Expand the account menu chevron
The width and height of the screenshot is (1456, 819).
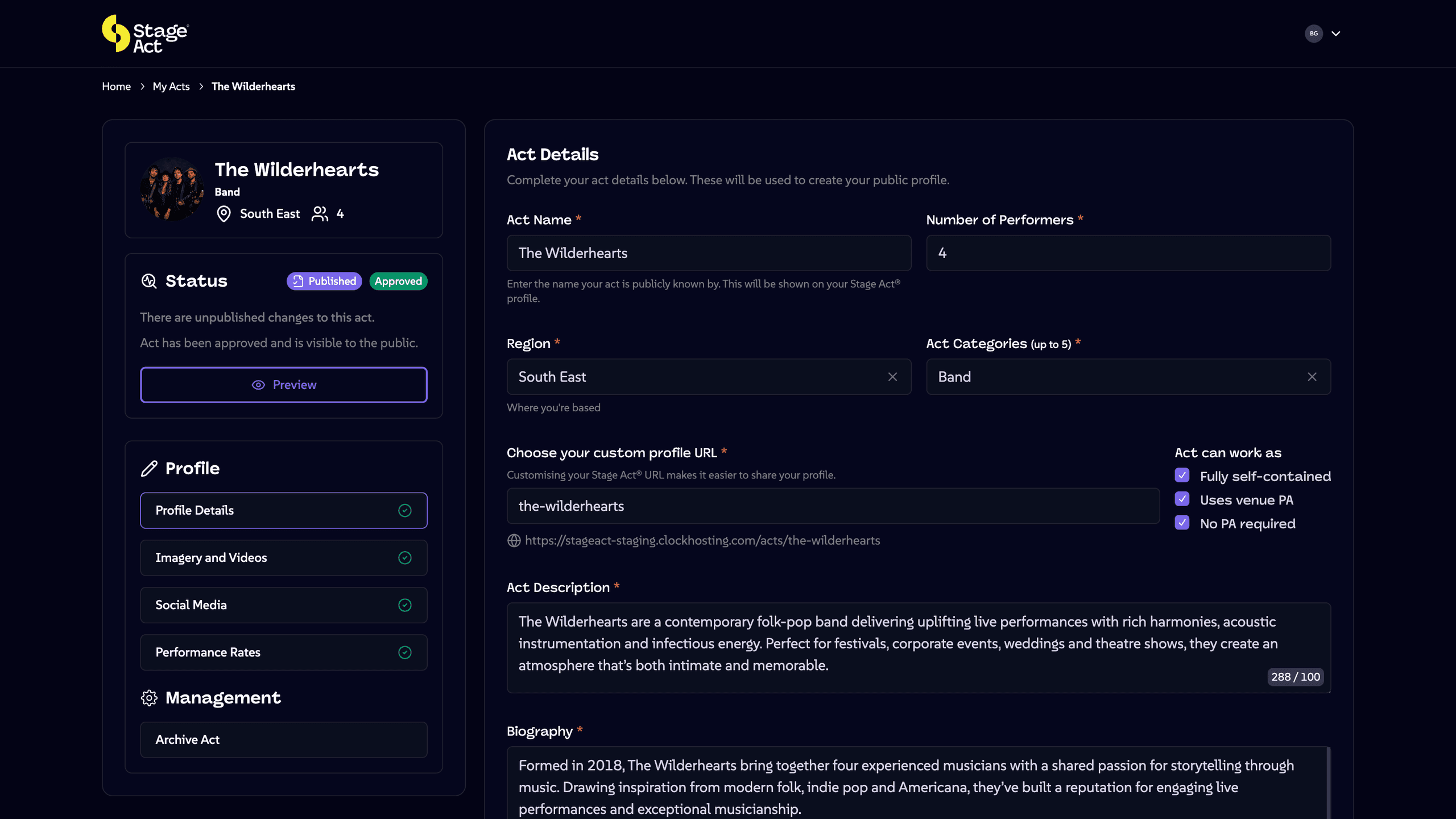point(1336,34)
